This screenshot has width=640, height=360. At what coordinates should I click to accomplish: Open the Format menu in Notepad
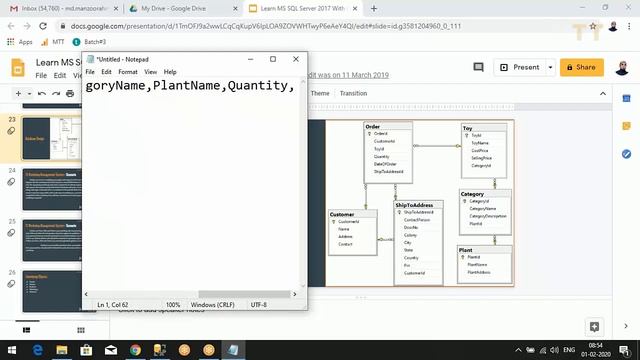[128, 72]
